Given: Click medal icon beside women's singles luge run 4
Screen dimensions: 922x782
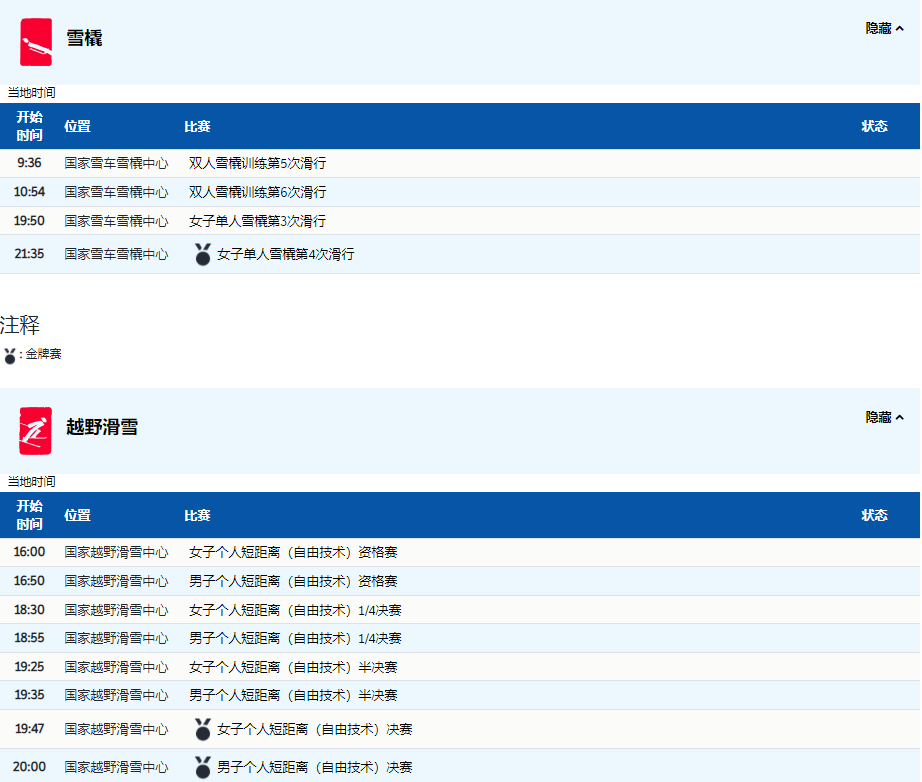Looking at the screenshot, I should click(203, 254).
